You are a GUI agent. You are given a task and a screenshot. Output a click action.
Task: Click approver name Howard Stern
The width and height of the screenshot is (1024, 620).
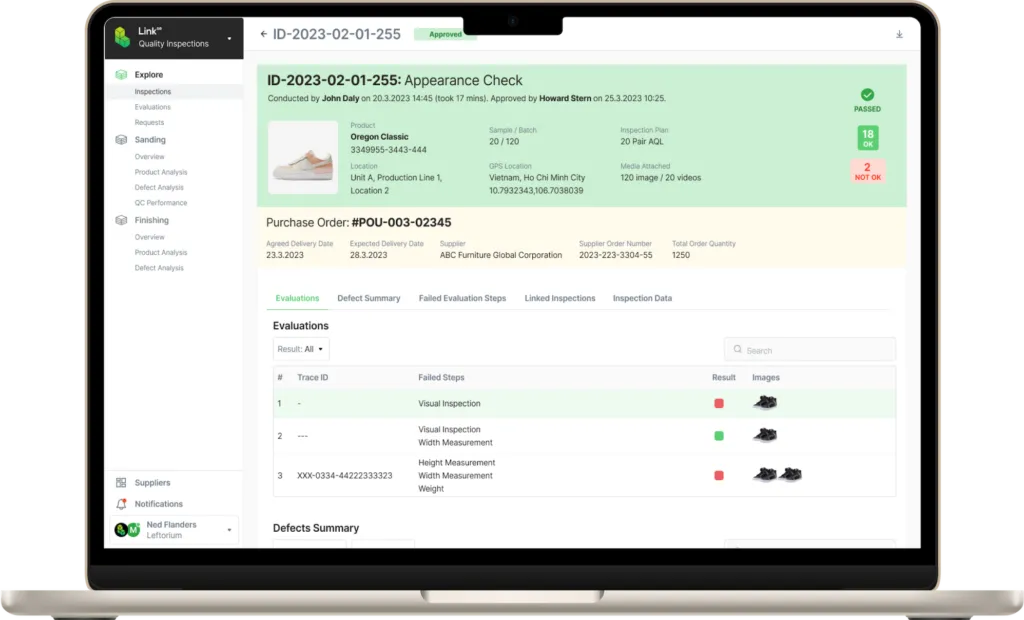(x=565, y=99)
